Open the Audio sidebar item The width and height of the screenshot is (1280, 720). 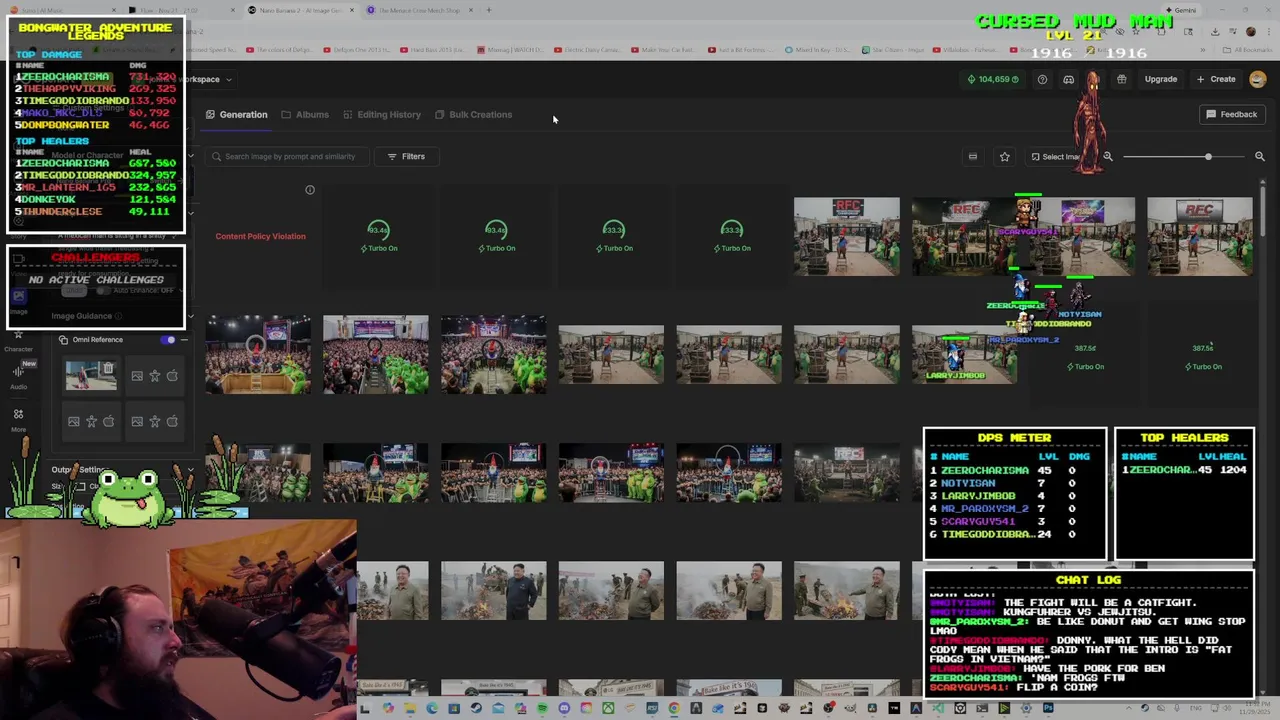click(18, 376)
